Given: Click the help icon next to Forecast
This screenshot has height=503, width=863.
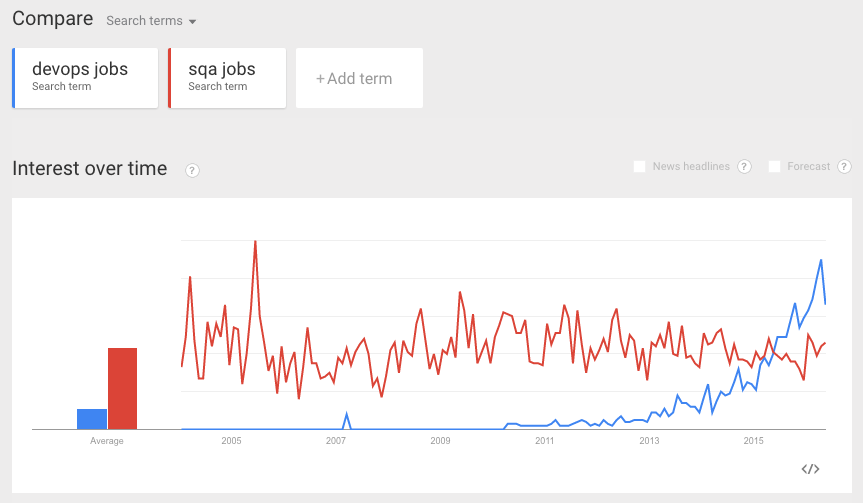Looking at the screenshot, I should (845, 166).
